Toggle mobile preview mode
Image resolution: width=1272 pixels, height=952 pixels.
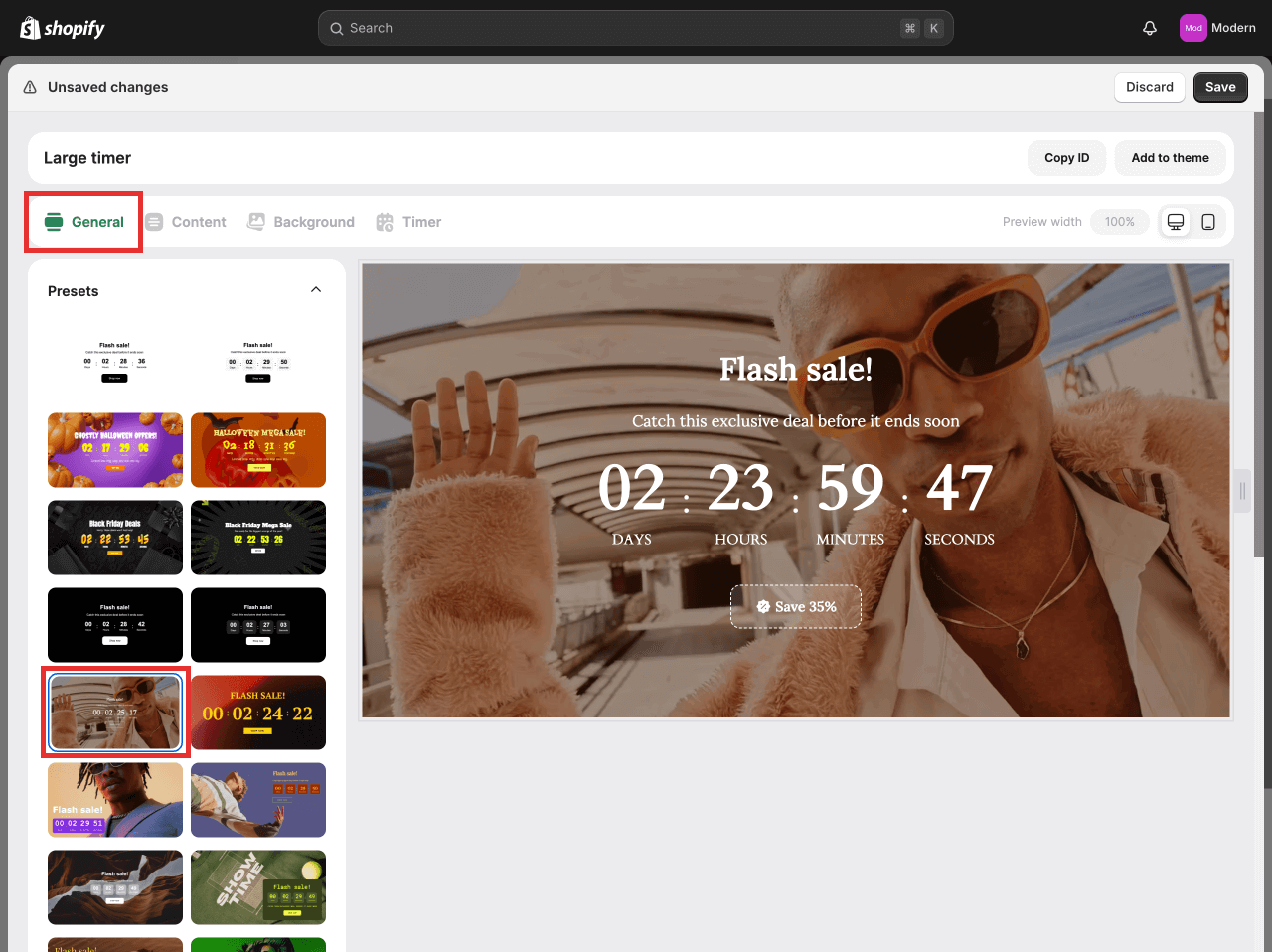(1208, 222)
